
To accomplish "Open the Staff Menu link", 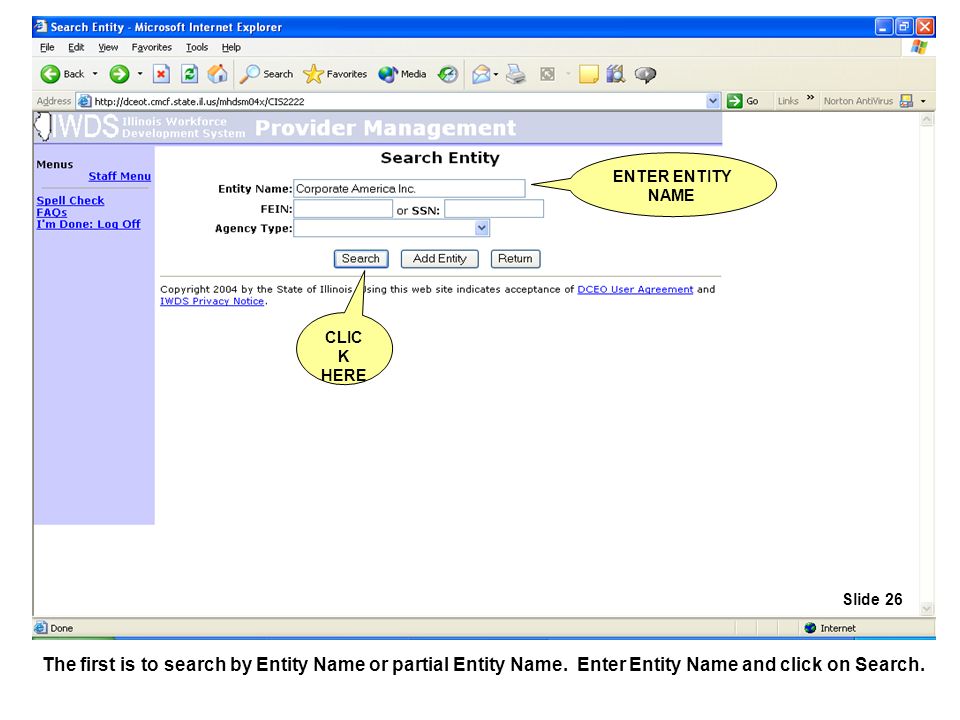I will coord(119,176).
